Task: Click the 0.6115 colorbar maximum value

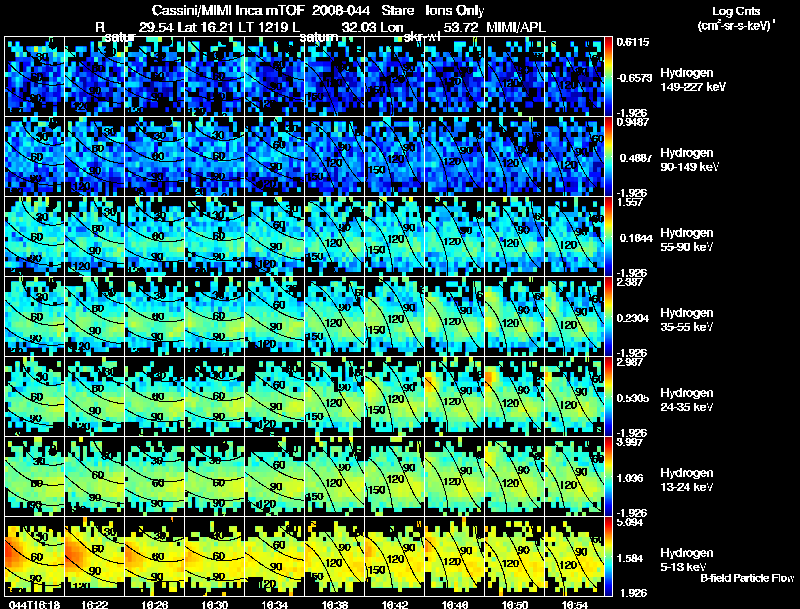Action: pyautogui.click(x=633, y=42)
